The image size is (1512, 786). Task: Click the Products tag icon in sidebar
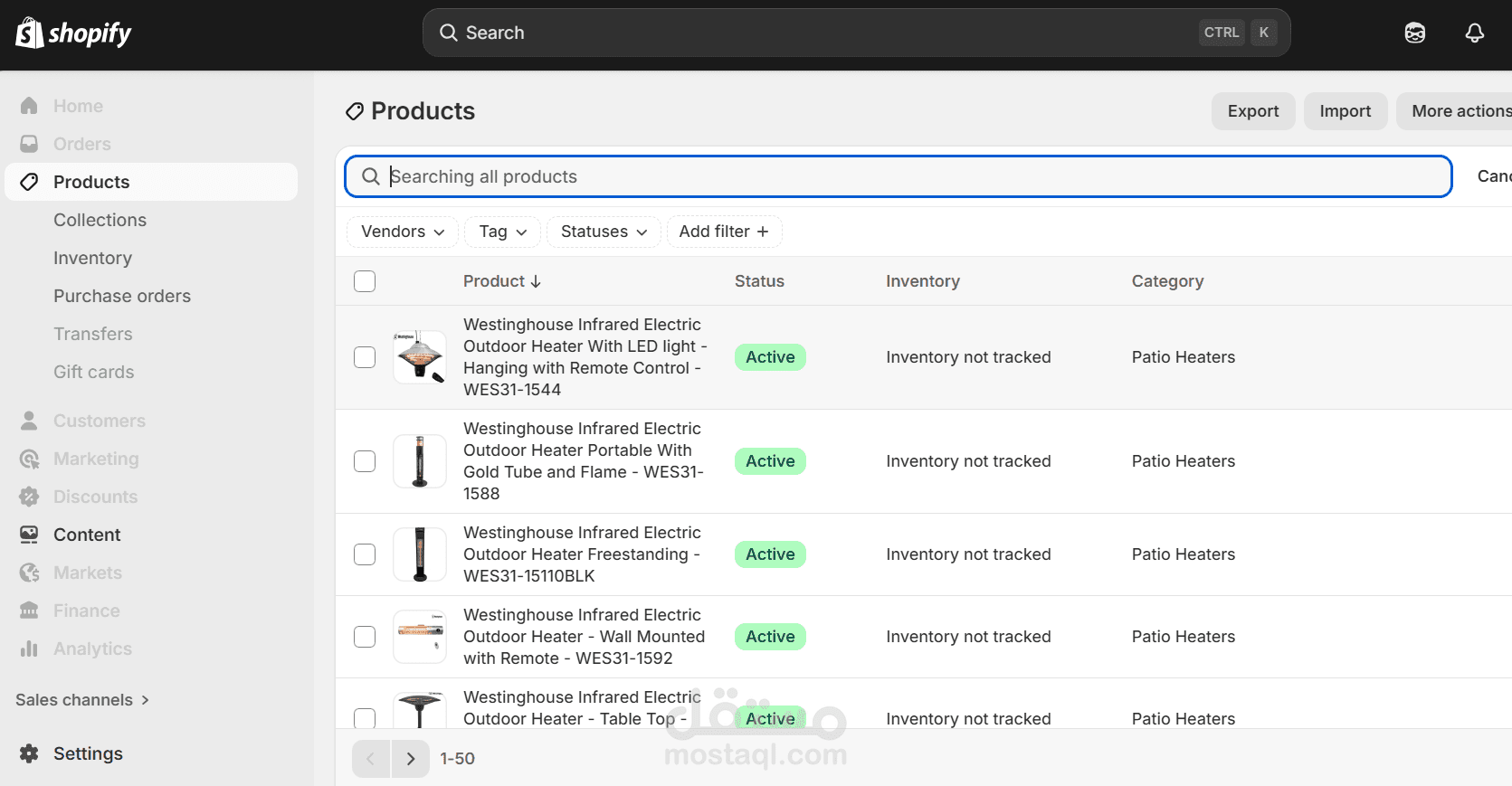click(x=29, y=182)
